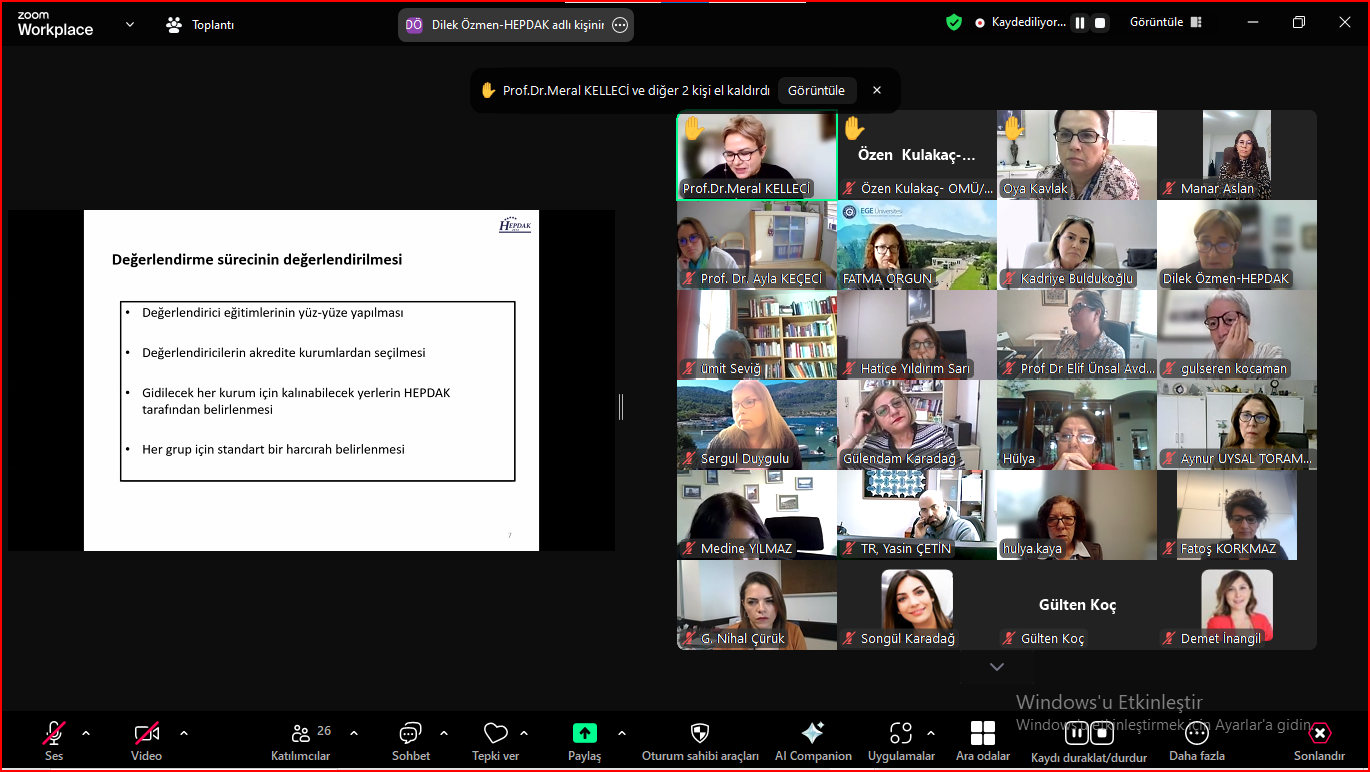This screenshot has width=1370, height=772.
Task: Click Sonlandır to end the meeting
Action: [x=1319, y=740]
